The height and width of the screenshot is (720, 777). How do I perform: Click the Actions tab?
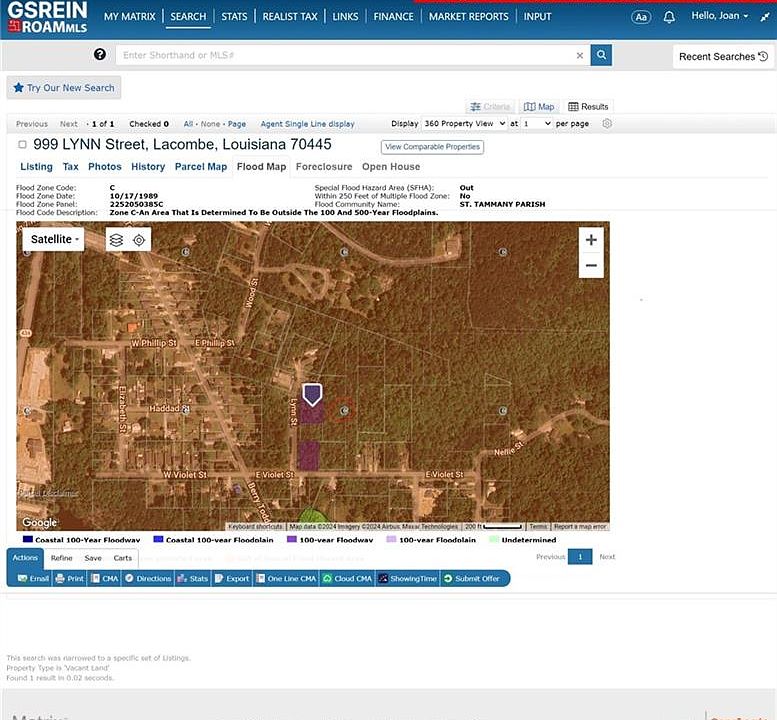click(x=25, y=558)
